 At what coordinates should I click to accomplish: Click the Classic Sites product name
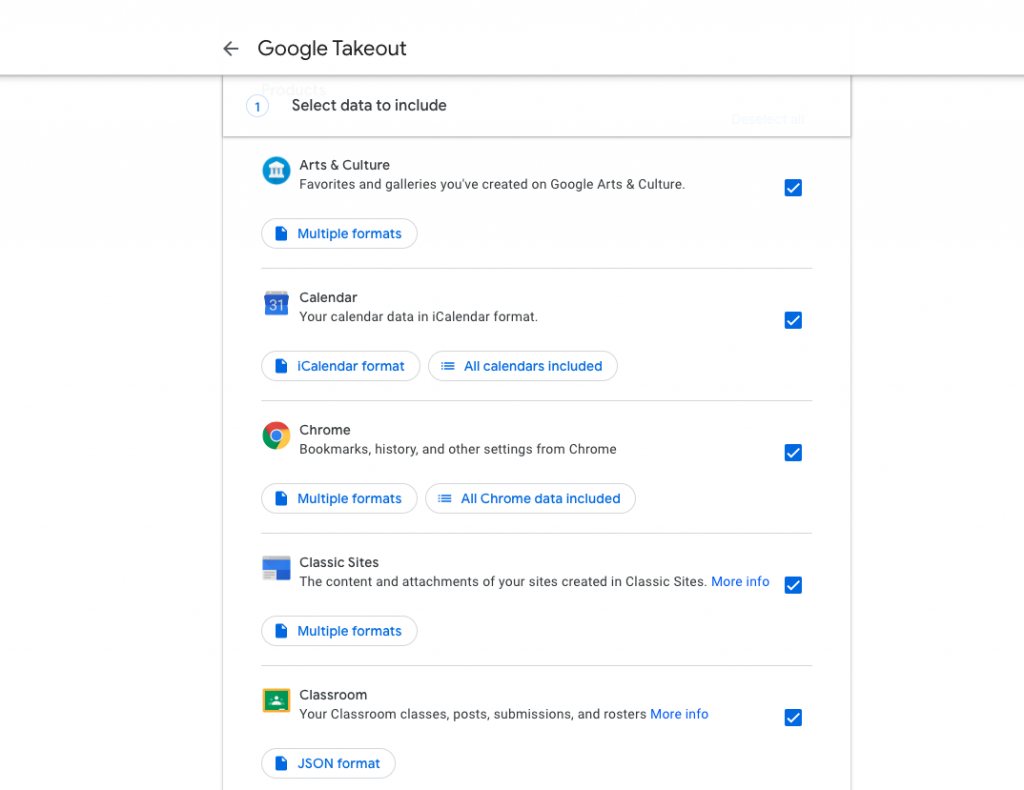coord(339,563)
